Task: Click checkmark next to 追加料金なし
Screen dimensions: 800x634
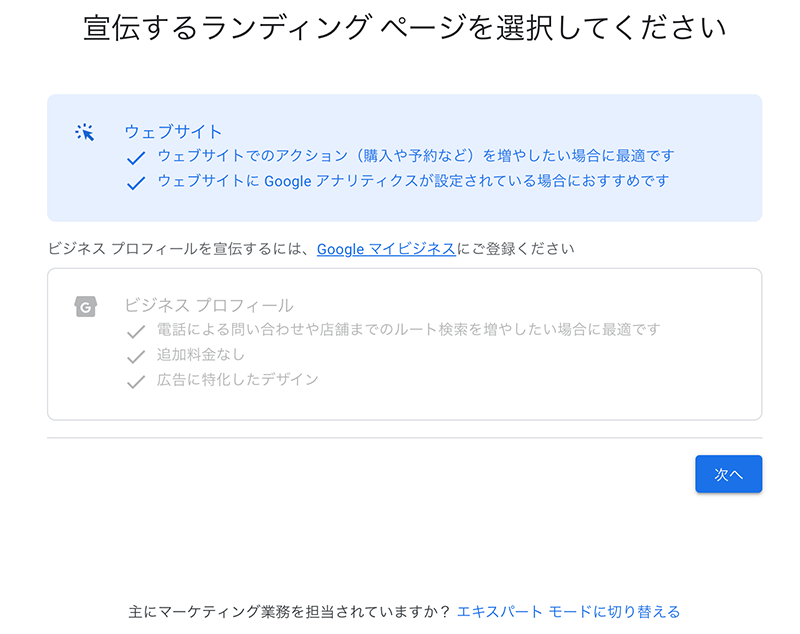Action: coord(136,357)
